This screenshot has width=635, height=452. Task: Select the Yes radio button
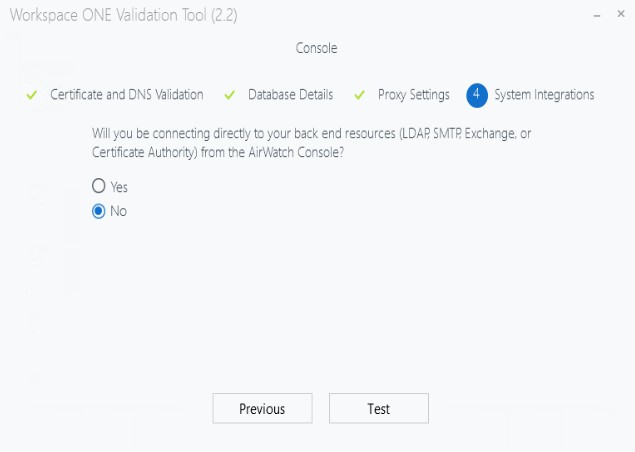click(x=99, y=186)
